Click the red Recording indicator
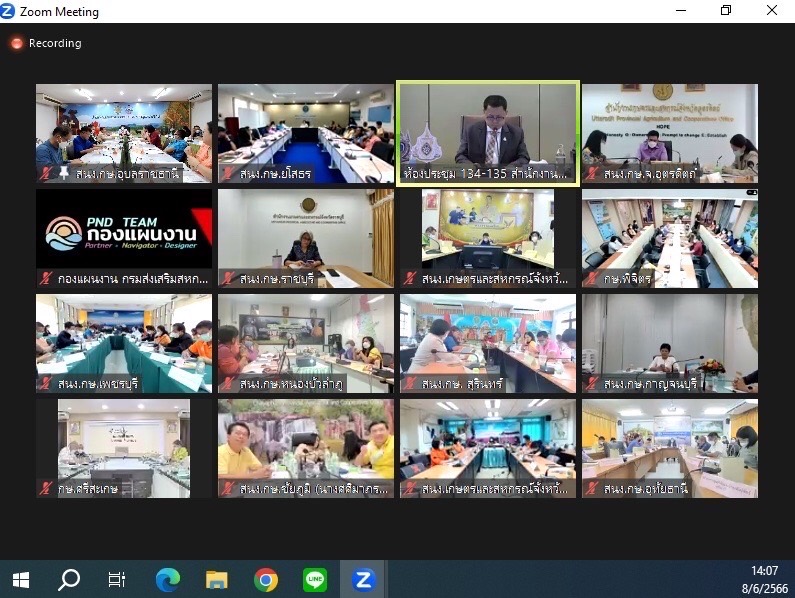Image resolution: width=795 pixels, height=598 pixels. tap(45, 43)
